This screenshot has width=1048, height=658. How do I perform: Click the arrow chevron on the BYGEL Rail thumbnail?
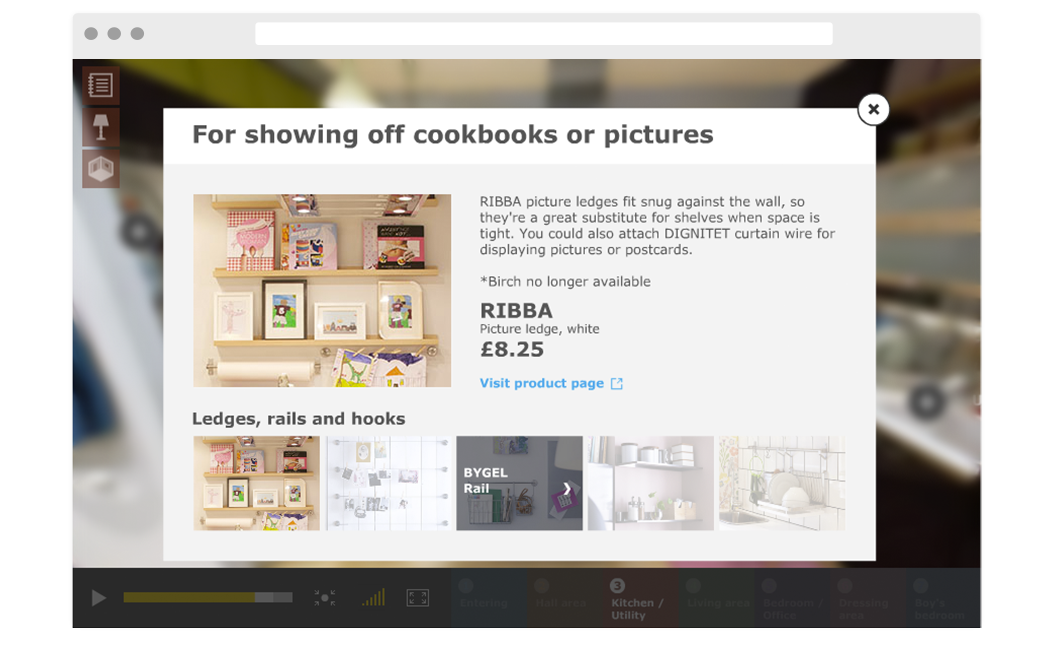[x=567, y=488]
